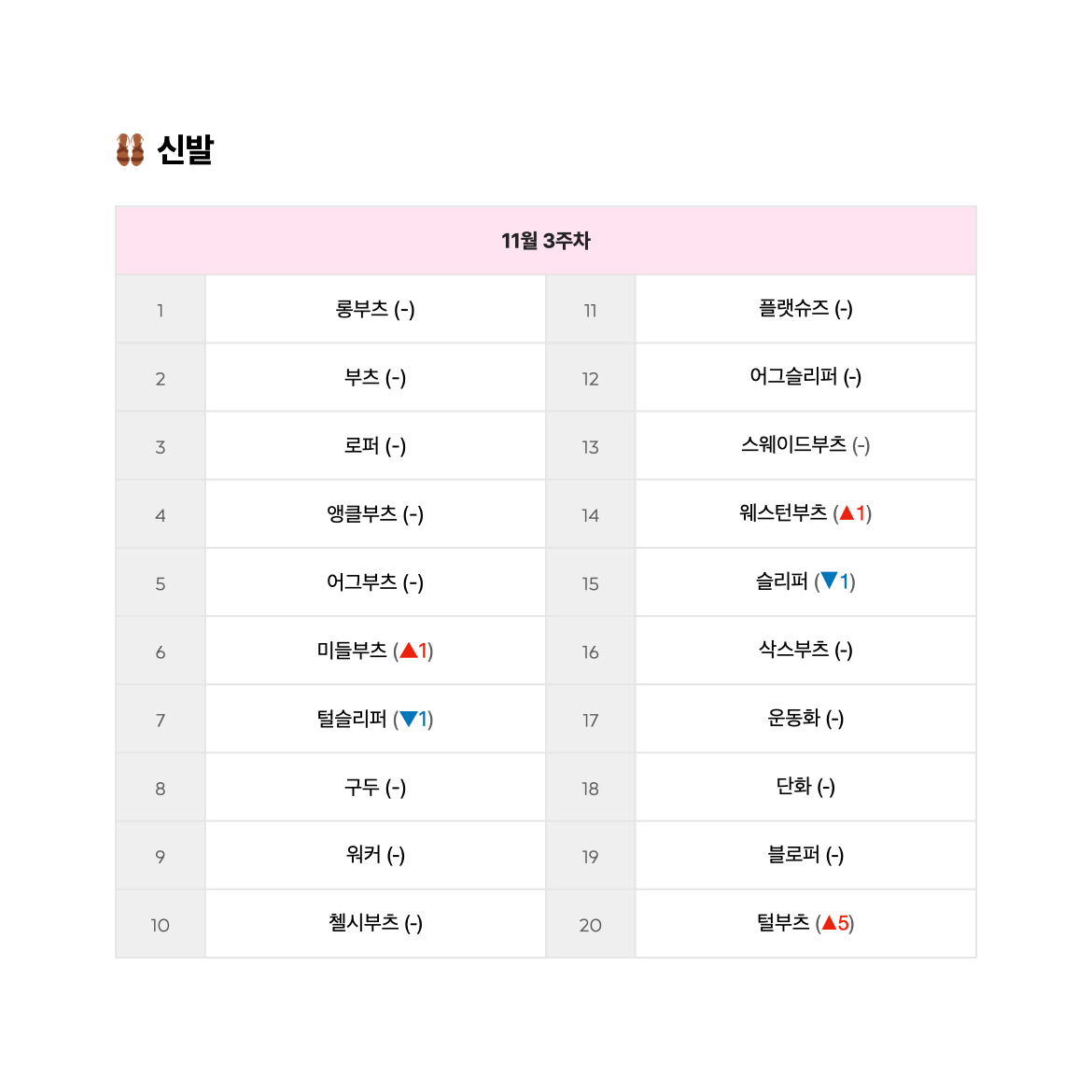Click the 첼시부츠 entry at rank 10

pos(375,923)
